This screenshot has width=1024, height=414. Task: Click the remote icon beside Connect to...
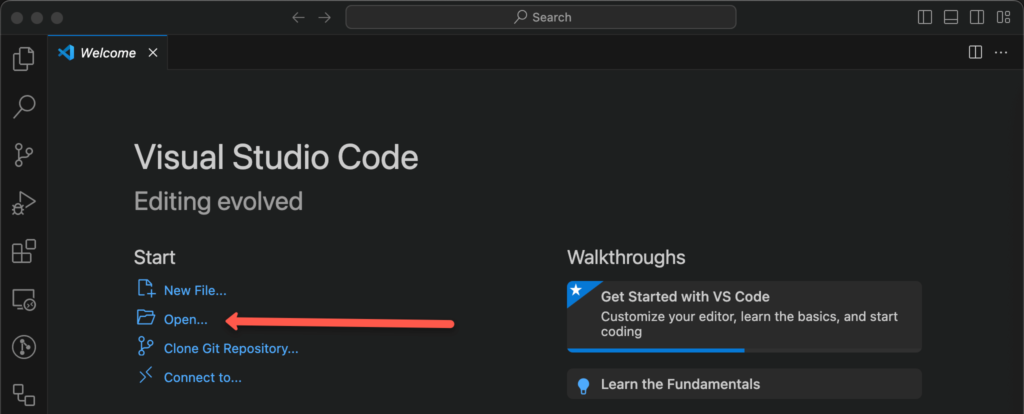point(146,375)
